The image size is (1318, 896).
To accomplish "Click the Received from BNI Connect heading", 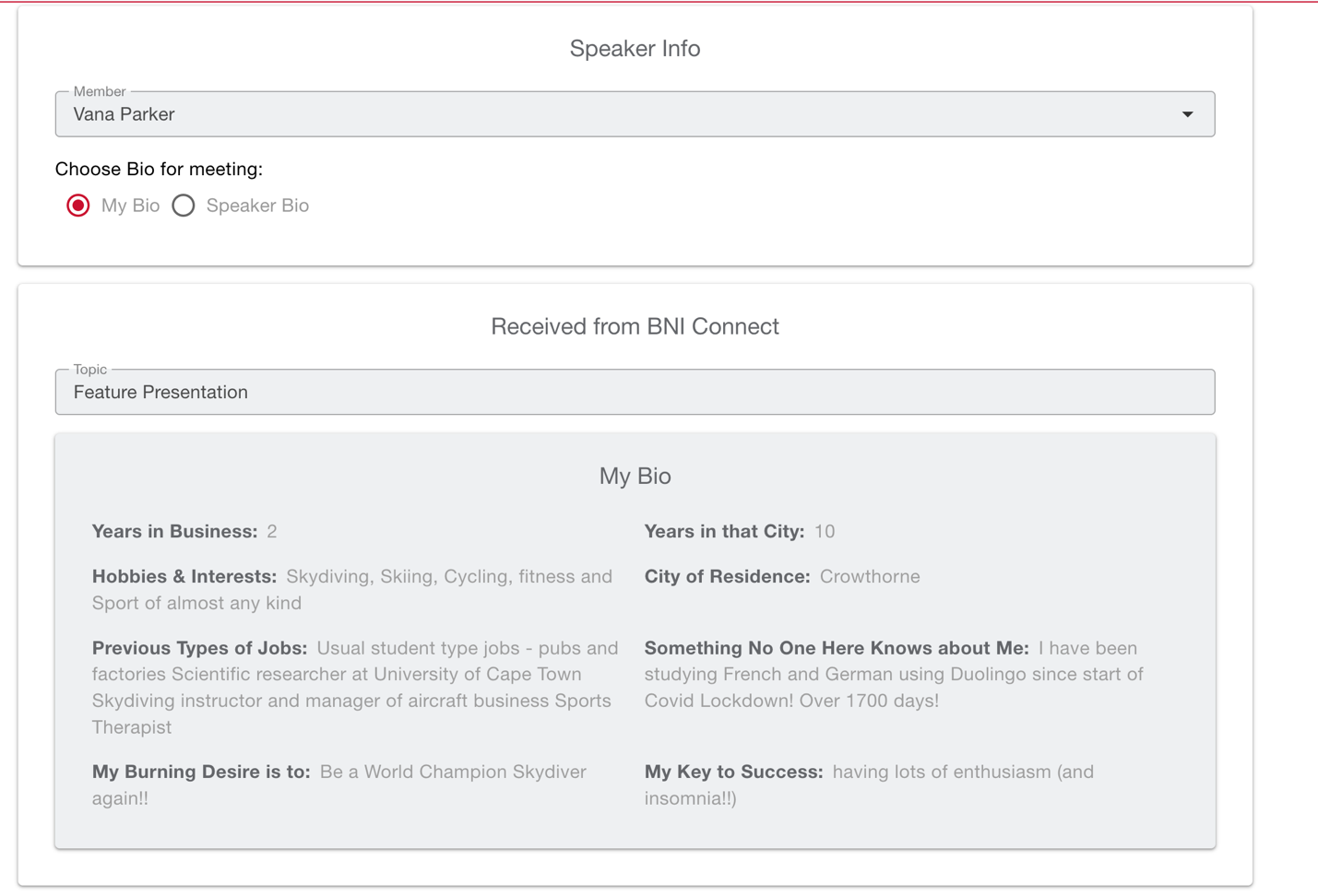I will click(x=635, y=326).
